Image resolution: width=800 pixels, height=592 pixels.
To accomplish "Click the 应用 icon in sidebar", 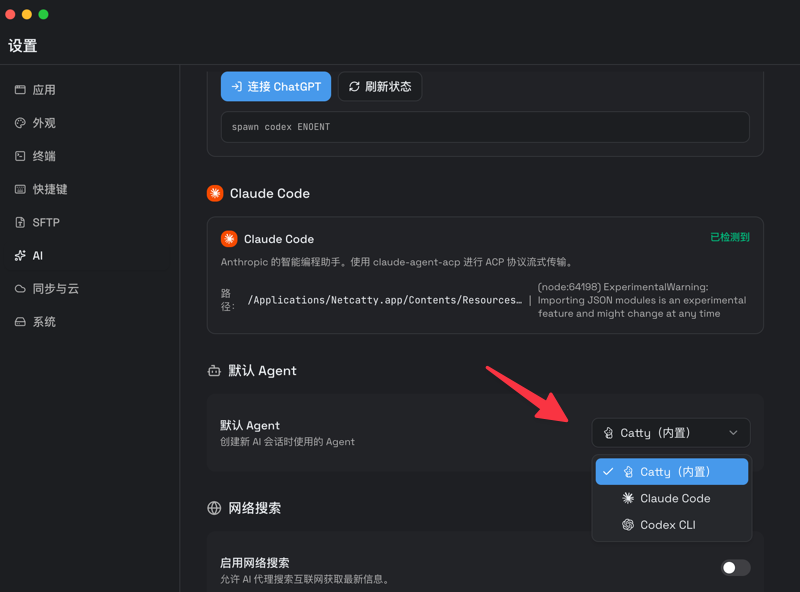I will click(x=20, y=90).
